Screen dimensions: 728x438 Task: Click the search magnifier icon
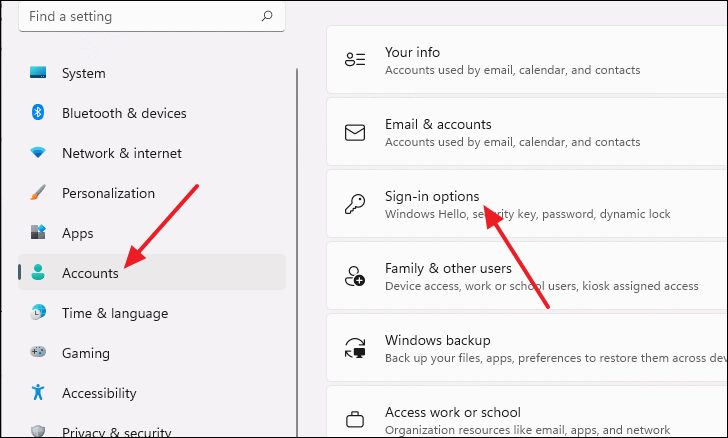[267, 16]
